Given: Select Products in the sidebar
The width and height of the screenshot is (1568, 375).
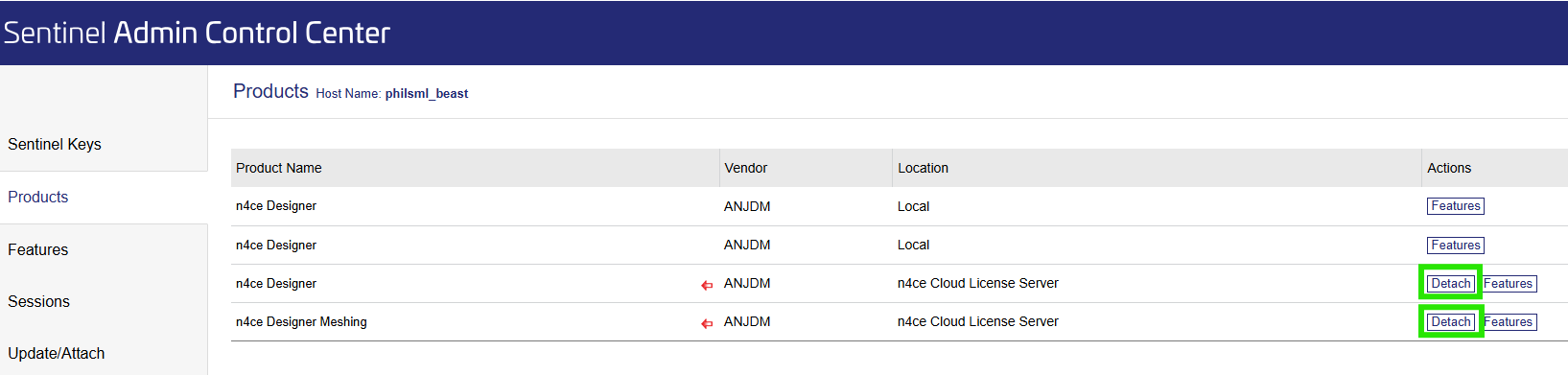Looking at the screenshot, I should point(38,197).
